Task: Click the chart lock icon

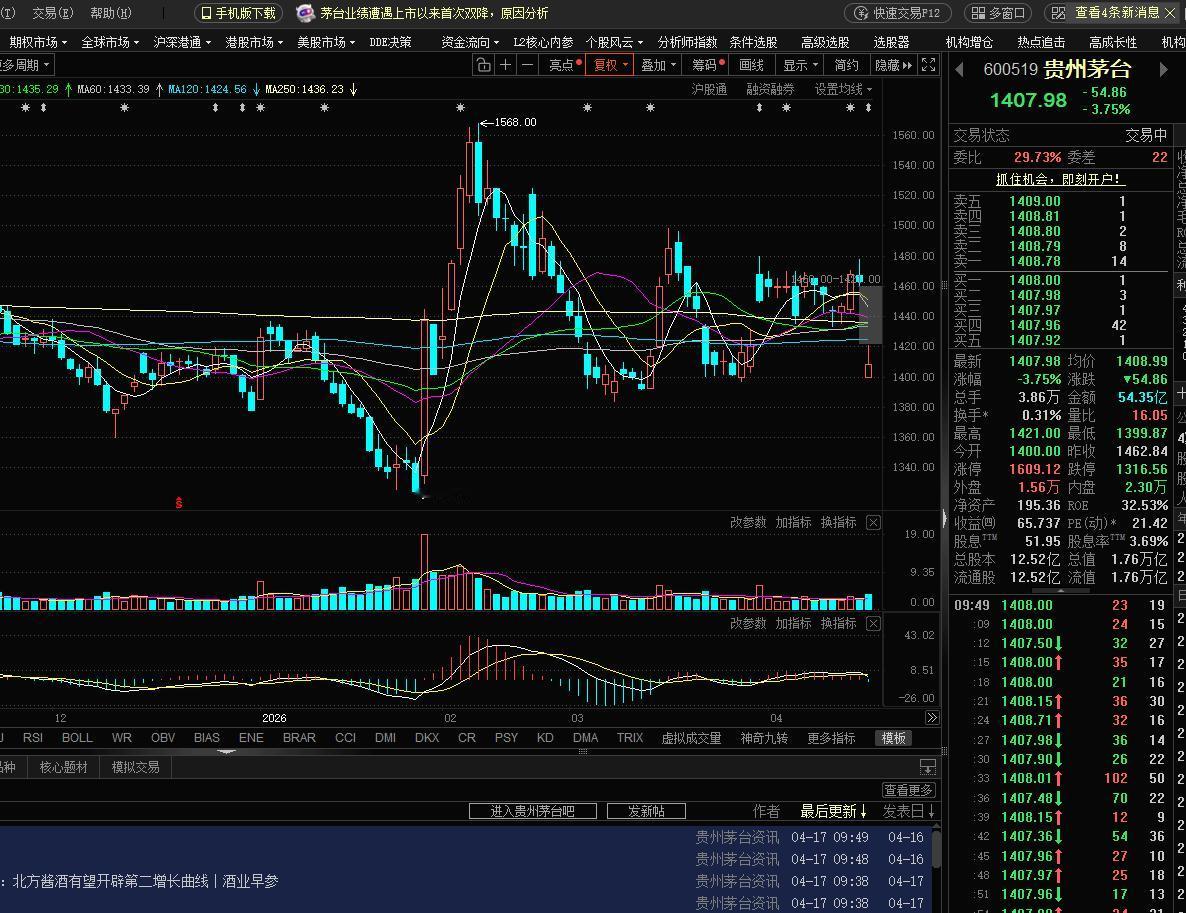Action: (483, 65)
